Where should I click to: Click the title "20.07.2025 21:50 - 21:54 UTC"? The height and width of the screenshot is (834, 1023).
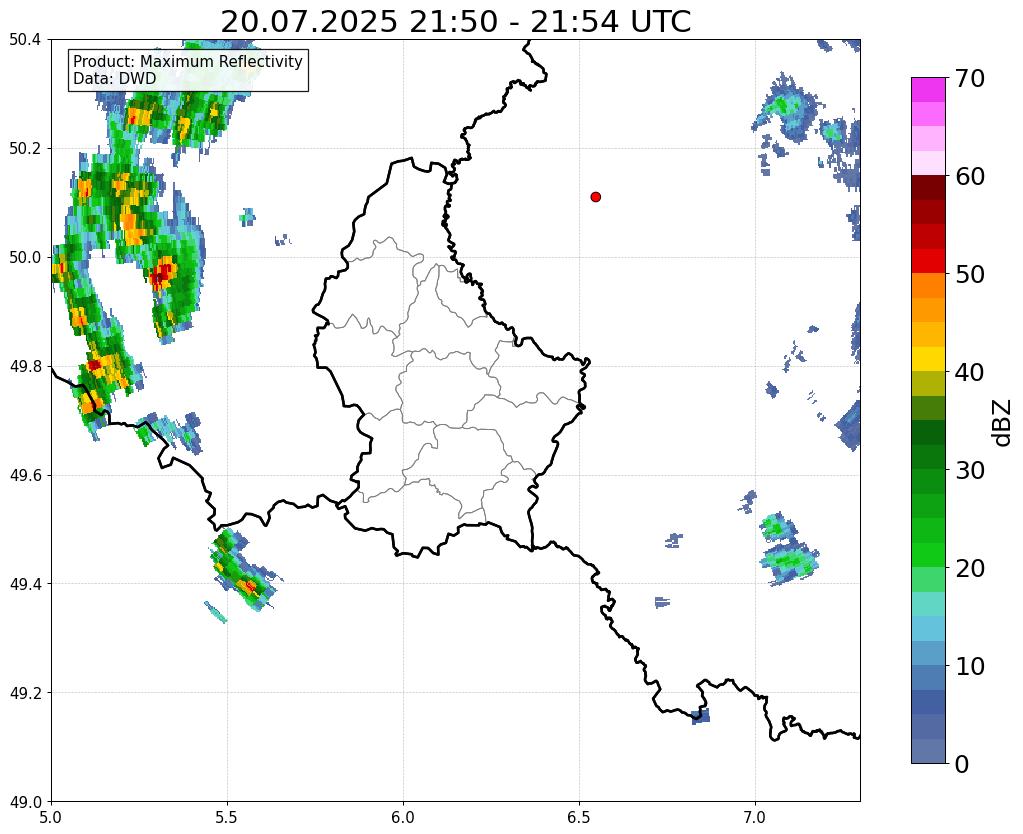click(455, 22)
